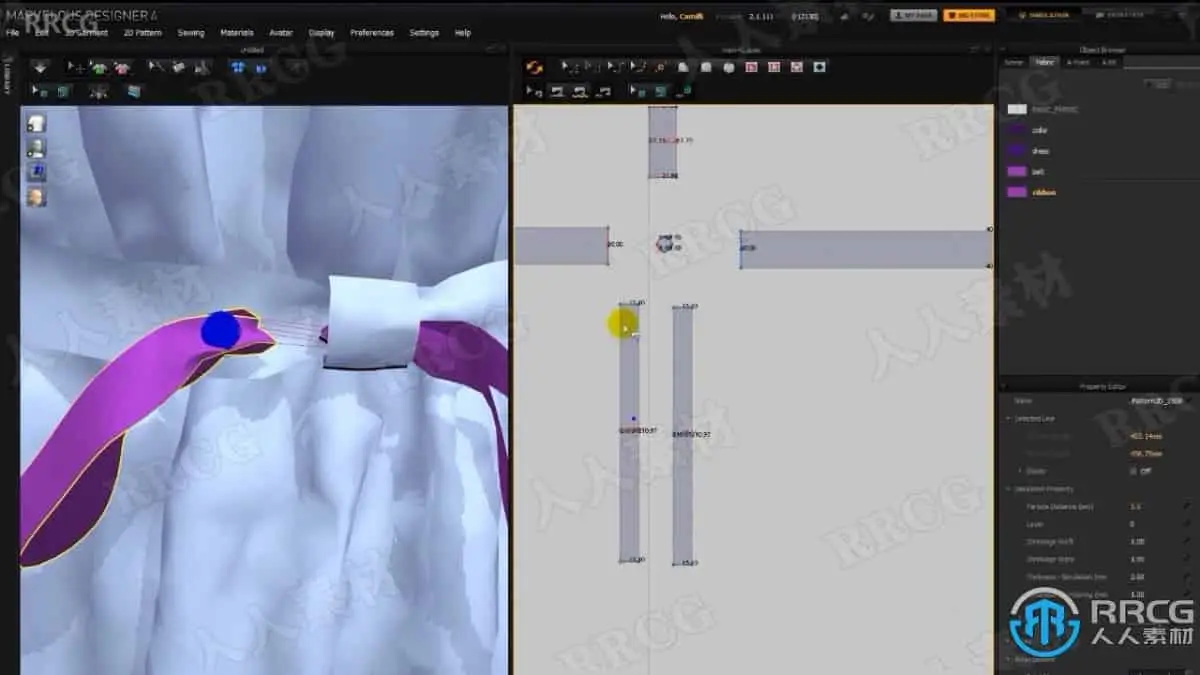Select the 'color' fabric swatch
Screen dimensions: 1200x675
tap(1017, 130)
